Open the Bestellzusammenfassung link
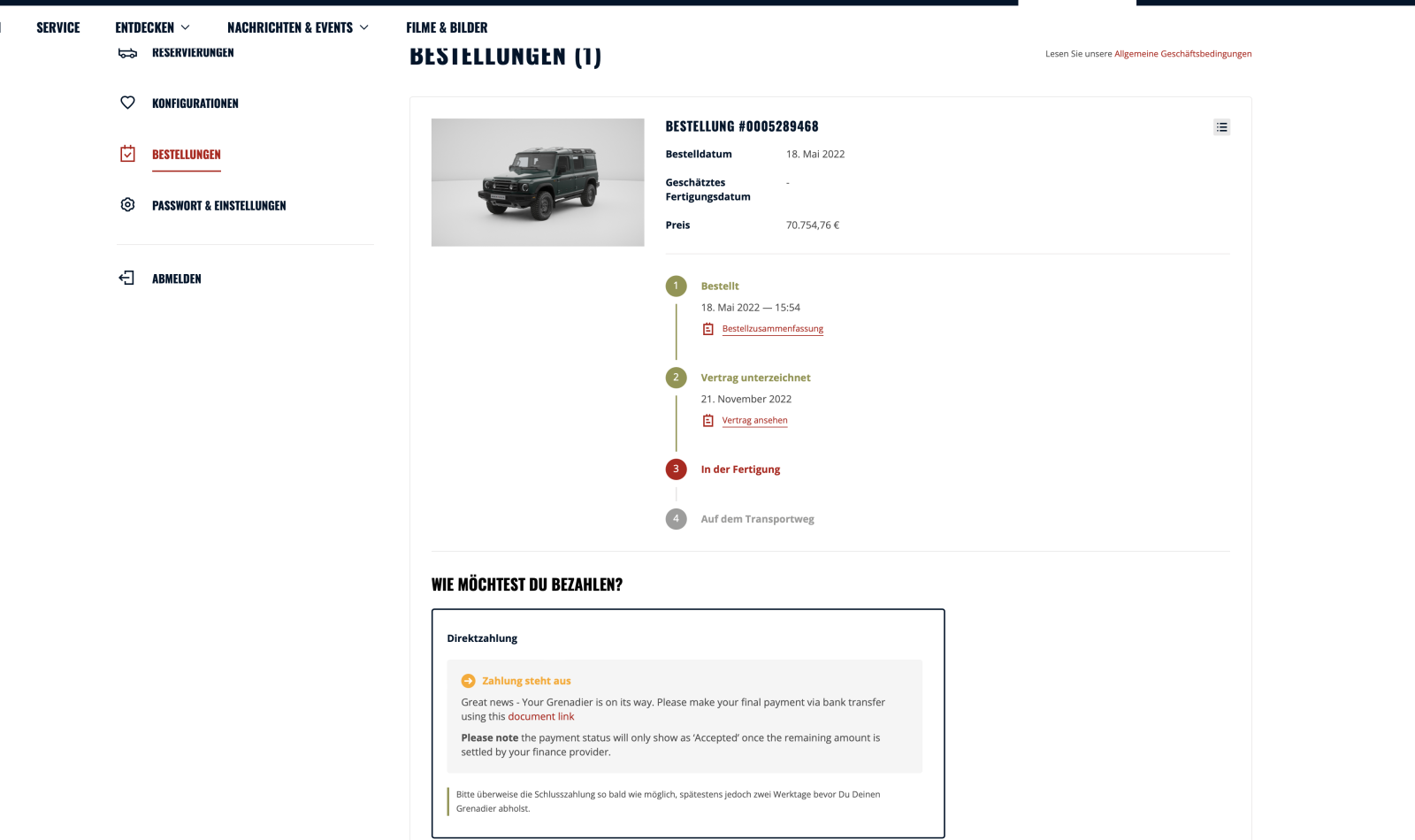 772,329
